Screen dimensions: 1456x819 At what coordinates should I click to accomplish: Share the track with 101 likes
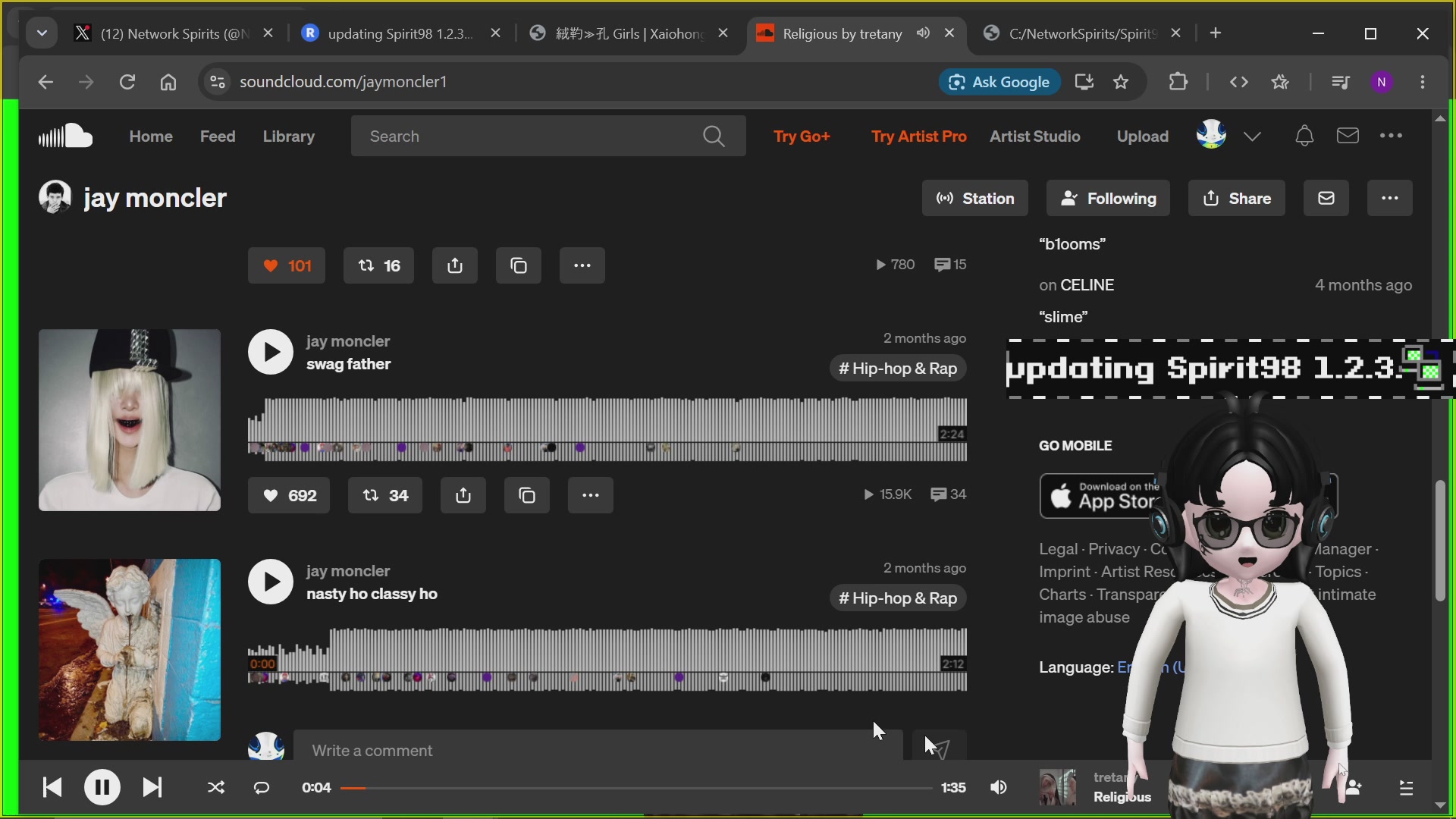pyautogui.click(x=455, y=265)
